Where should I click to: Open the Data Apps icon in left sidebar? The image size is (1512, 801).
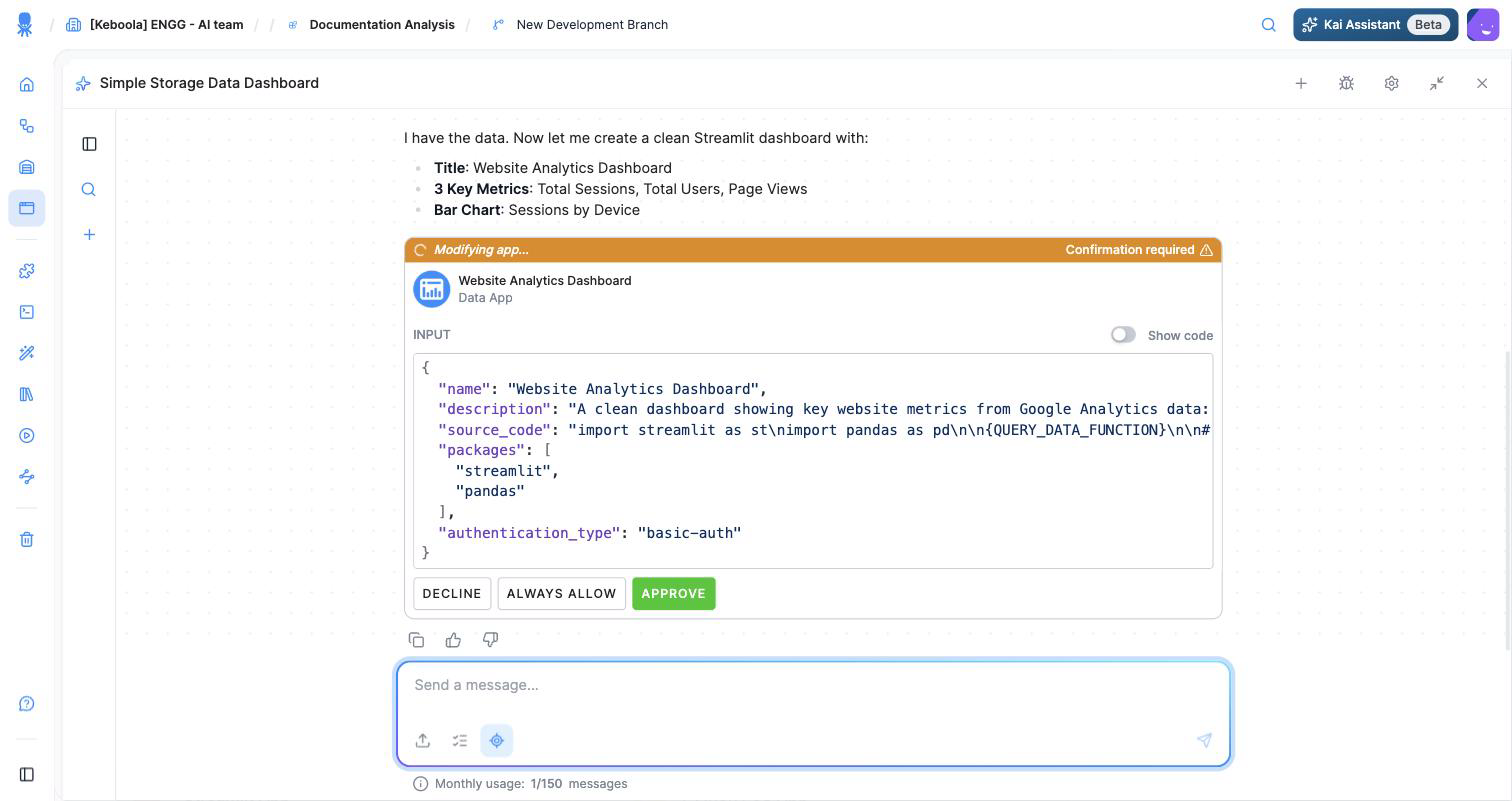(x=27, y=208)
